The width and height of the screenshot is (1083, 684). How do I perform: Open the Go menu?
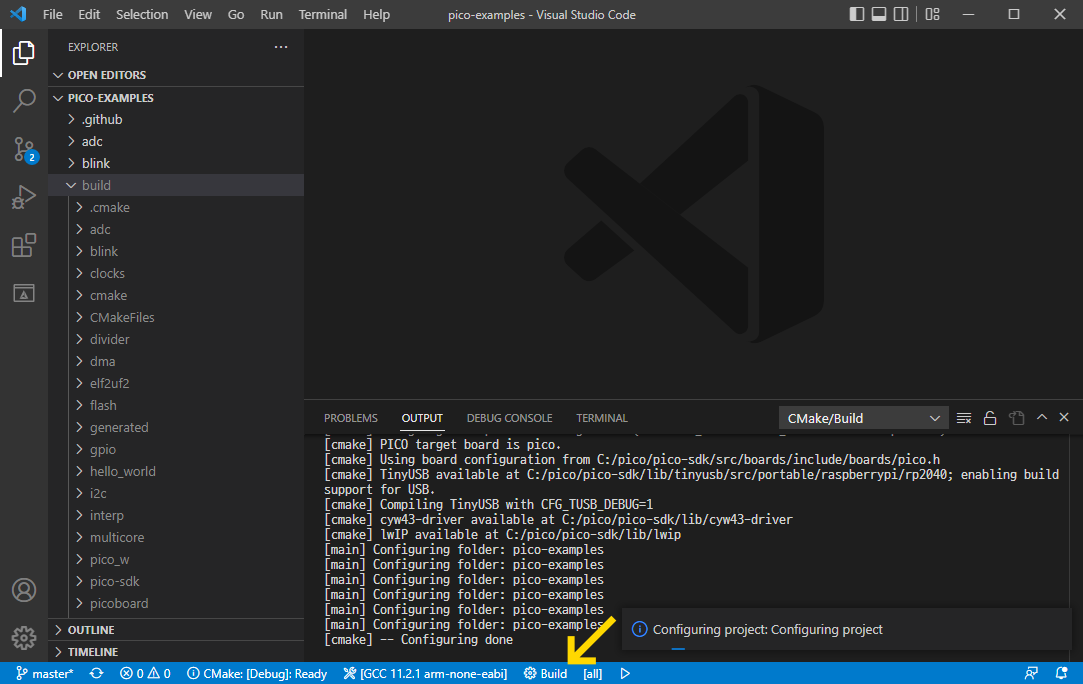point(236,15)
